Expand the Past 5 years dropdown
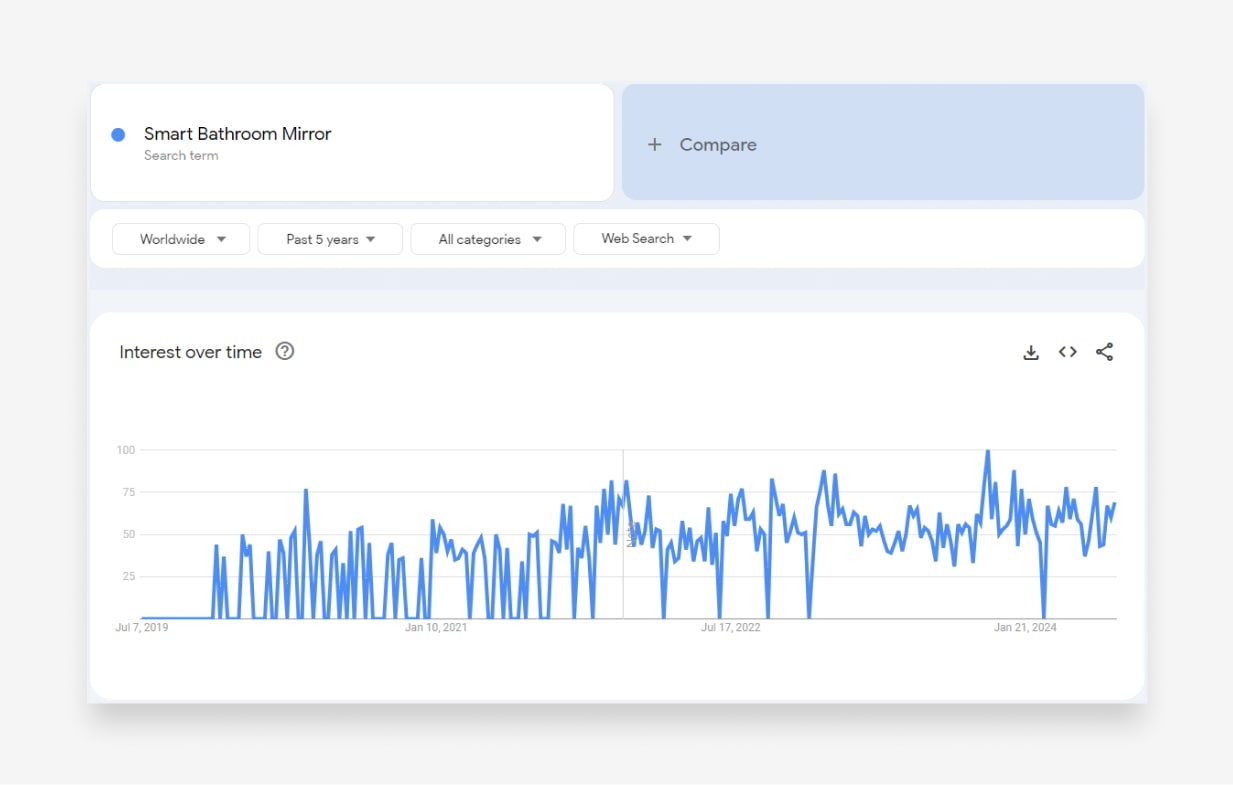The image size is (1233, 785). [x=330, y=239]
